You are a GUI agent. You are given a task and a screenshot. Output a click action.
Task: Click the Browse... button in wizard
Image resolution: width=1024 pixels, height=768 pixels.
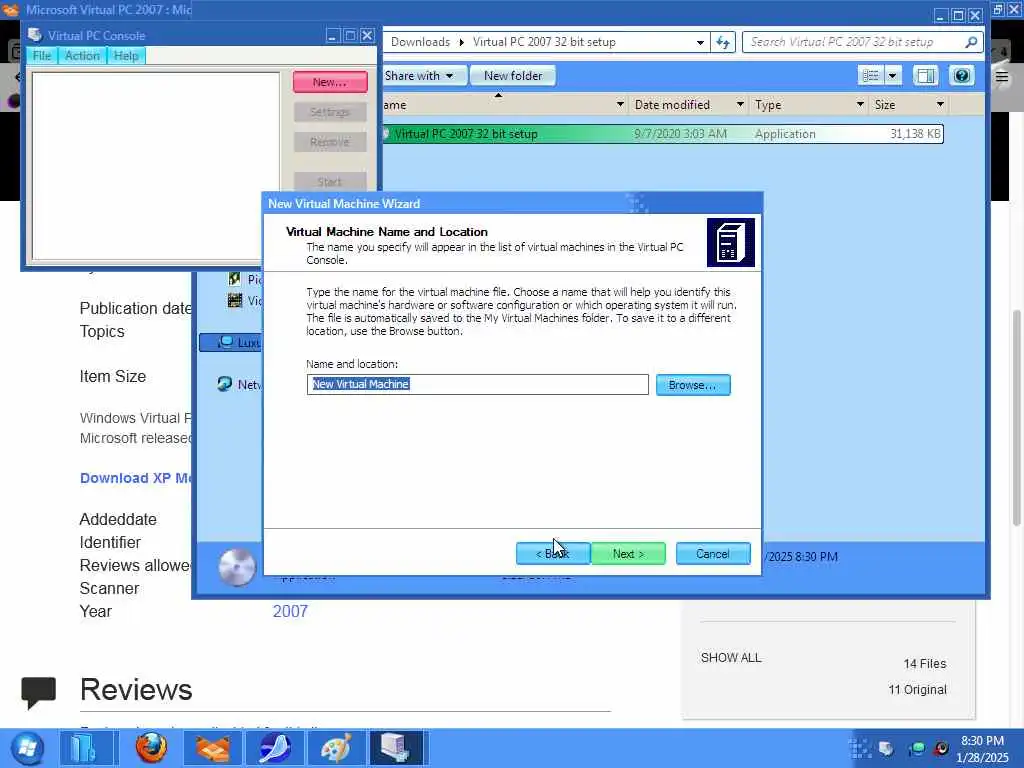click(693, 385)
